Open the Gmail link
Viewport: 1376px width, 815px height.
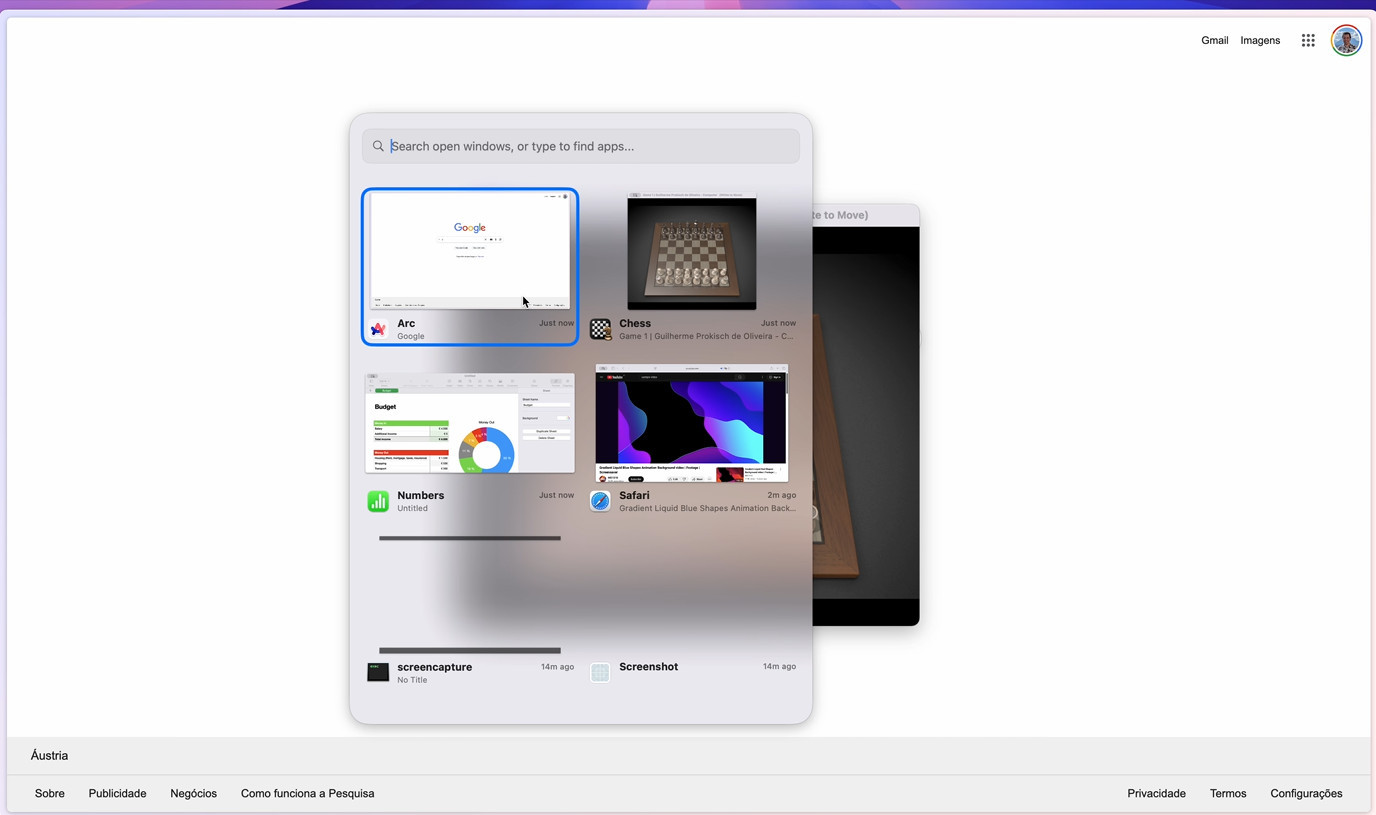point(1215,40)
